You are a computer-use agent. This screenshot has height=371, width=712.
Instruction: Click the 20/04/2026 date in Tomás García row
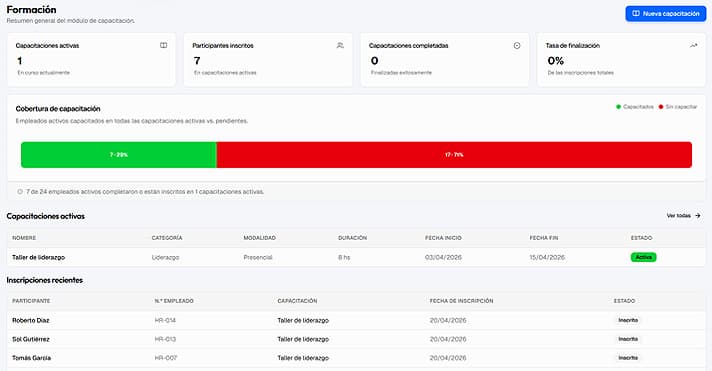click(x=448, y=358)
